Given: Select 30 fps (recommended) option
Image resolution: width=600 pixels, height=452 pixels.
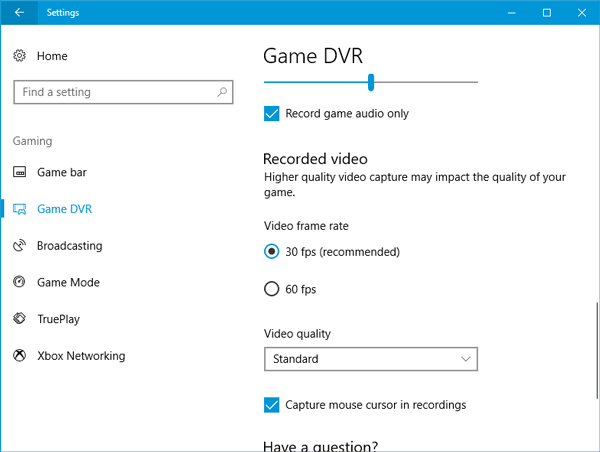Looking at the screenshot, I should pos(271,252).
